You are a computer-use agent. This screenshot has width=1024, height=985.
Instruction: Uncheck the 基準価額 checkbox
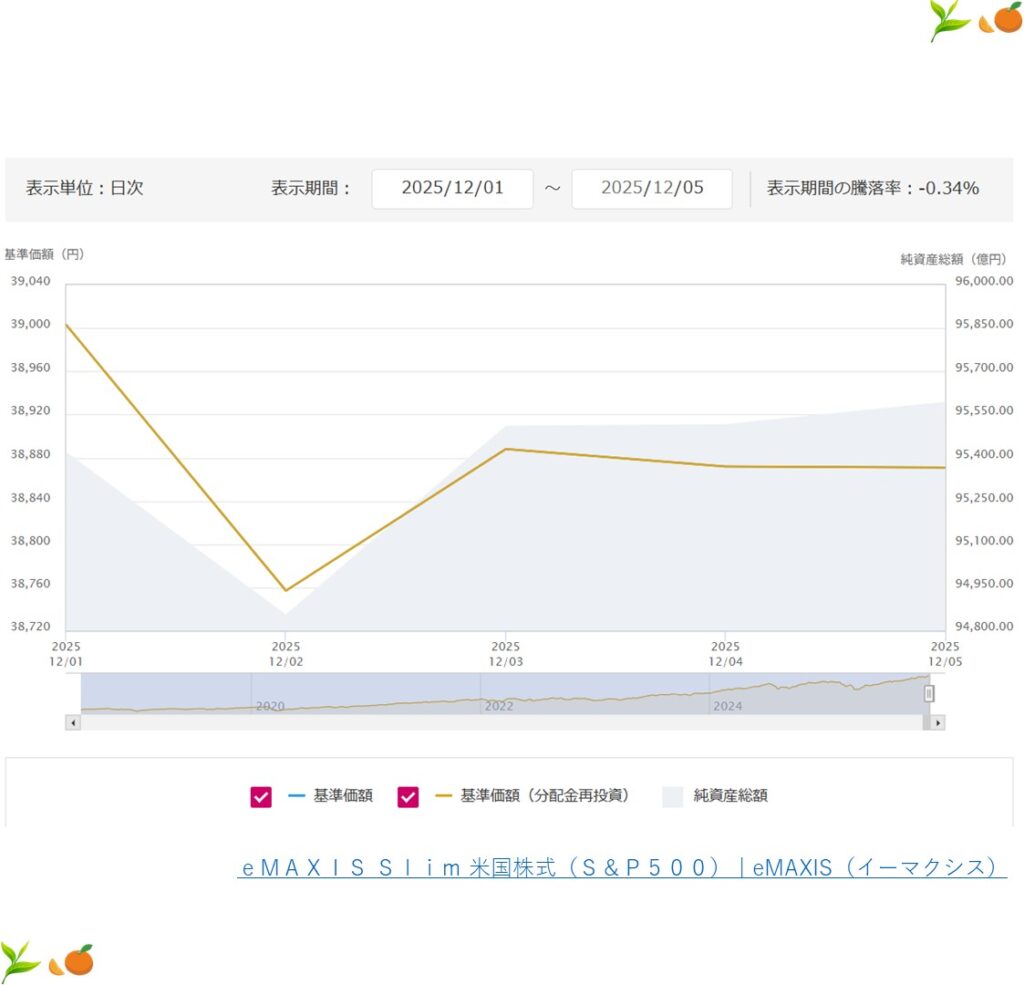click(261, 796)
